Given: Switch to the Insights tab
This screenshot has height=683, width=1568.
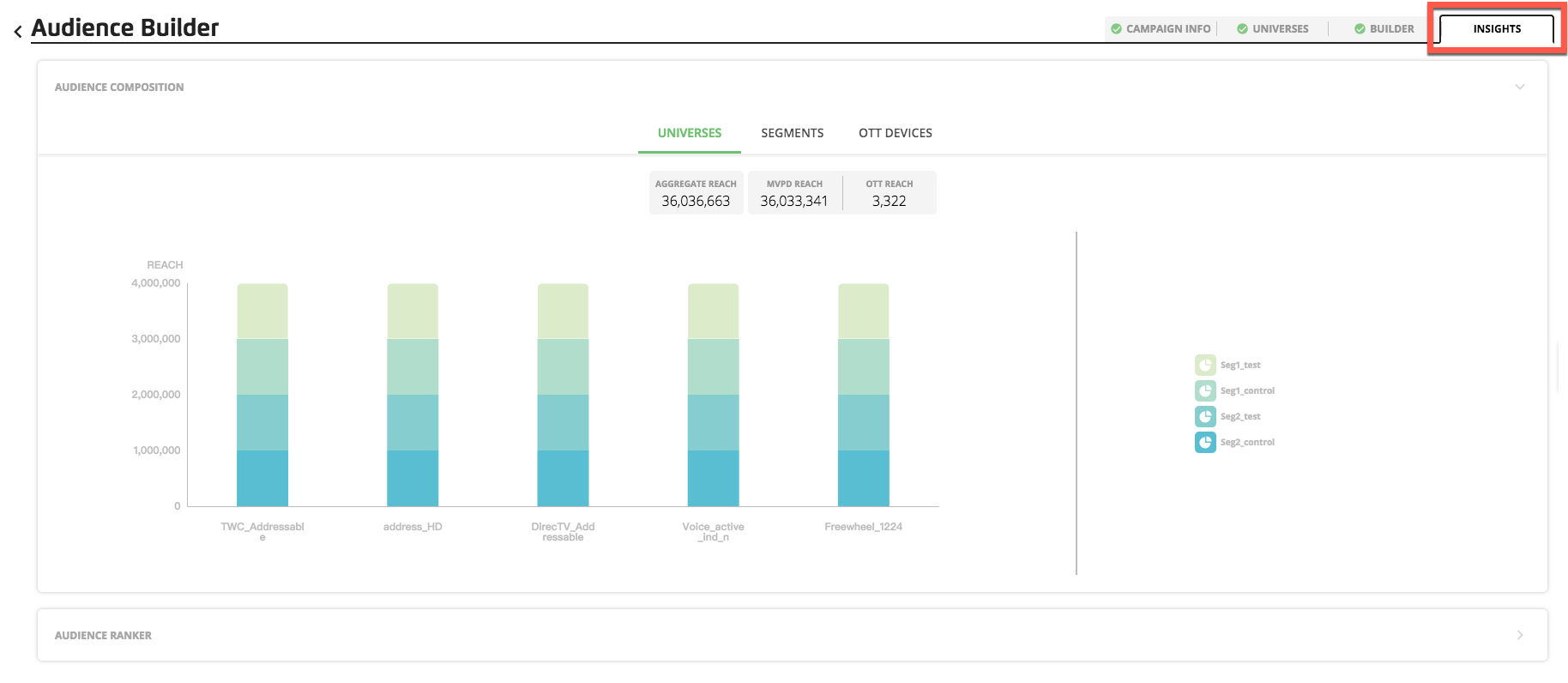Looking at the screenshot, I should tap(1497, 28).
